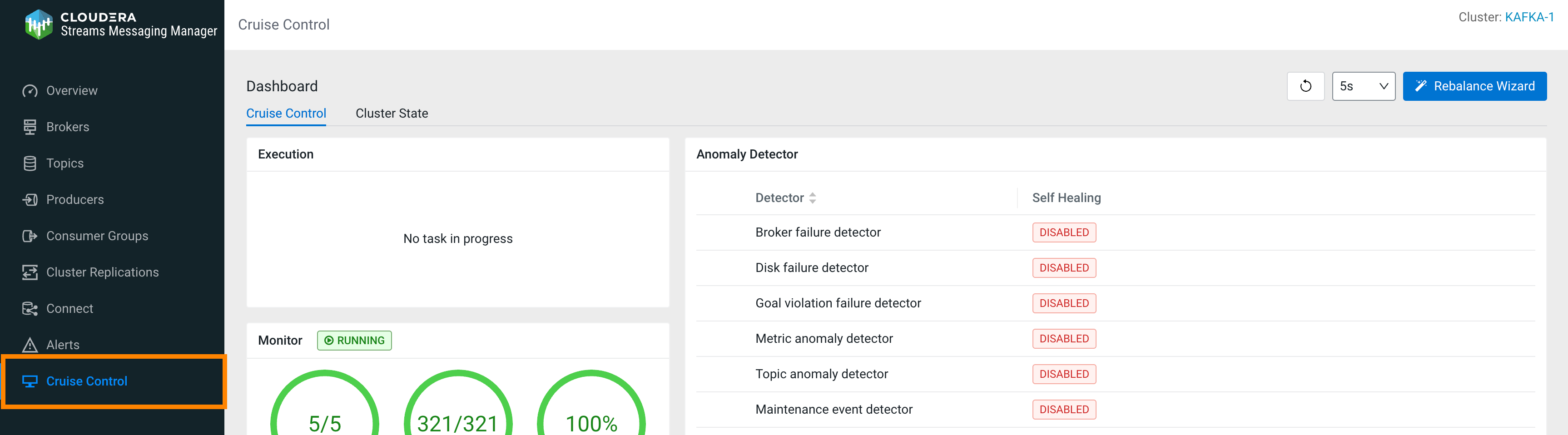Image resolution: width=1568 pixels, height=435 pixels.
Task: Click DISABLED badge for Metric anomaly detector
Action: [1063, 339]
